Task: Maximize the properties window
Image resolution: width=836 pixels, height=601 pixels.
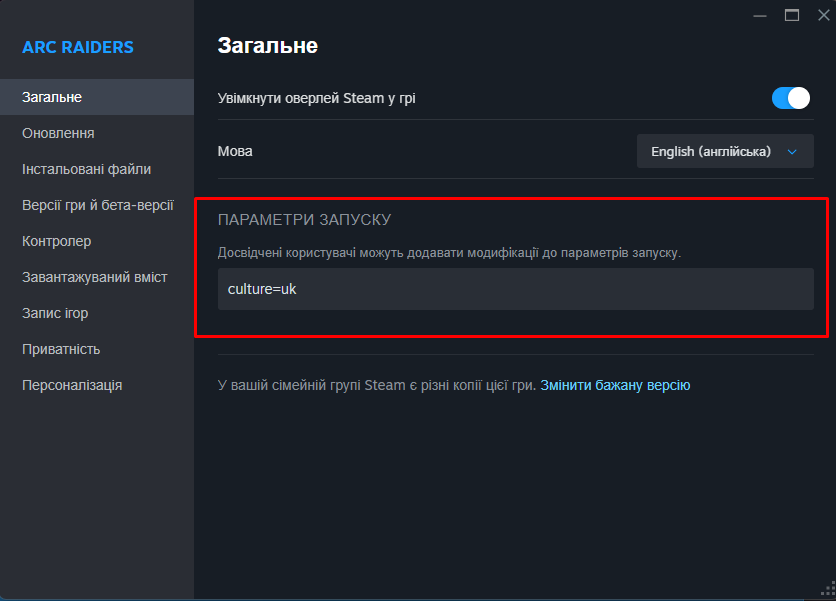Action: (x=792, y=15)
